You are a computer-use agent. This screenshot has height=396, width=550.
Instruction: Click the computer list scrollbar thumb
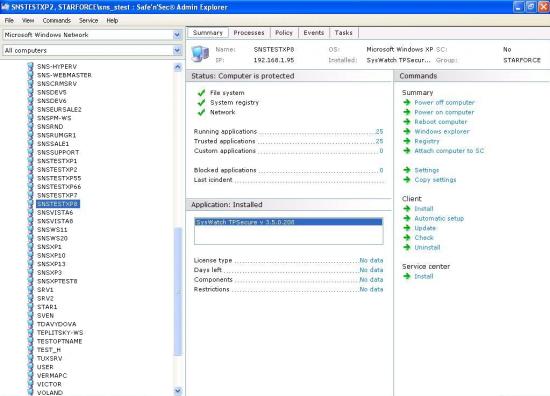[x=178, y=292]
